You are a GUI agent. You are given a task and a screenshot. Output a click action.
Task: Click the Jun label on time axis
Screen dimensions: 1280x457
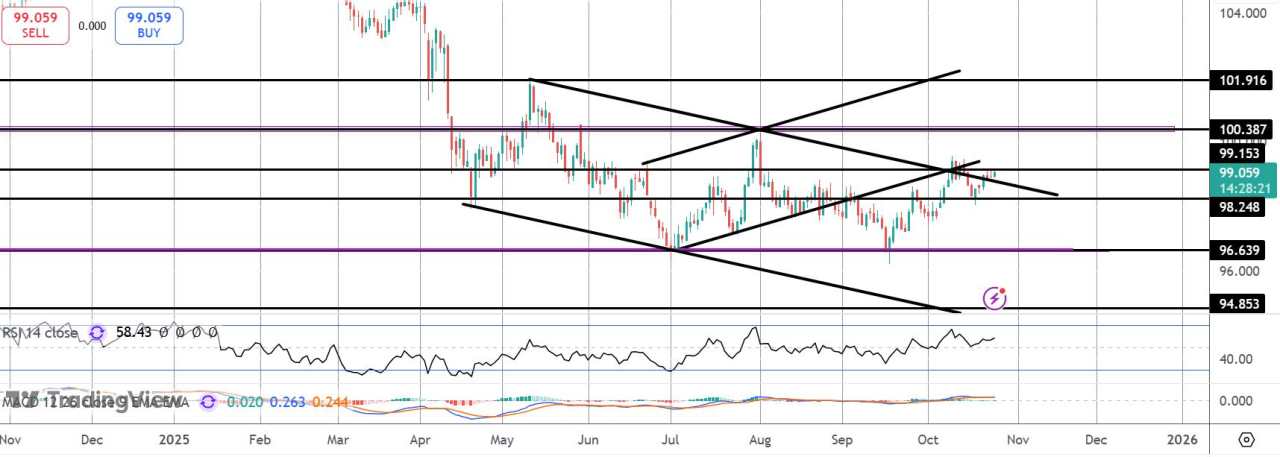[x=589, y=439]
